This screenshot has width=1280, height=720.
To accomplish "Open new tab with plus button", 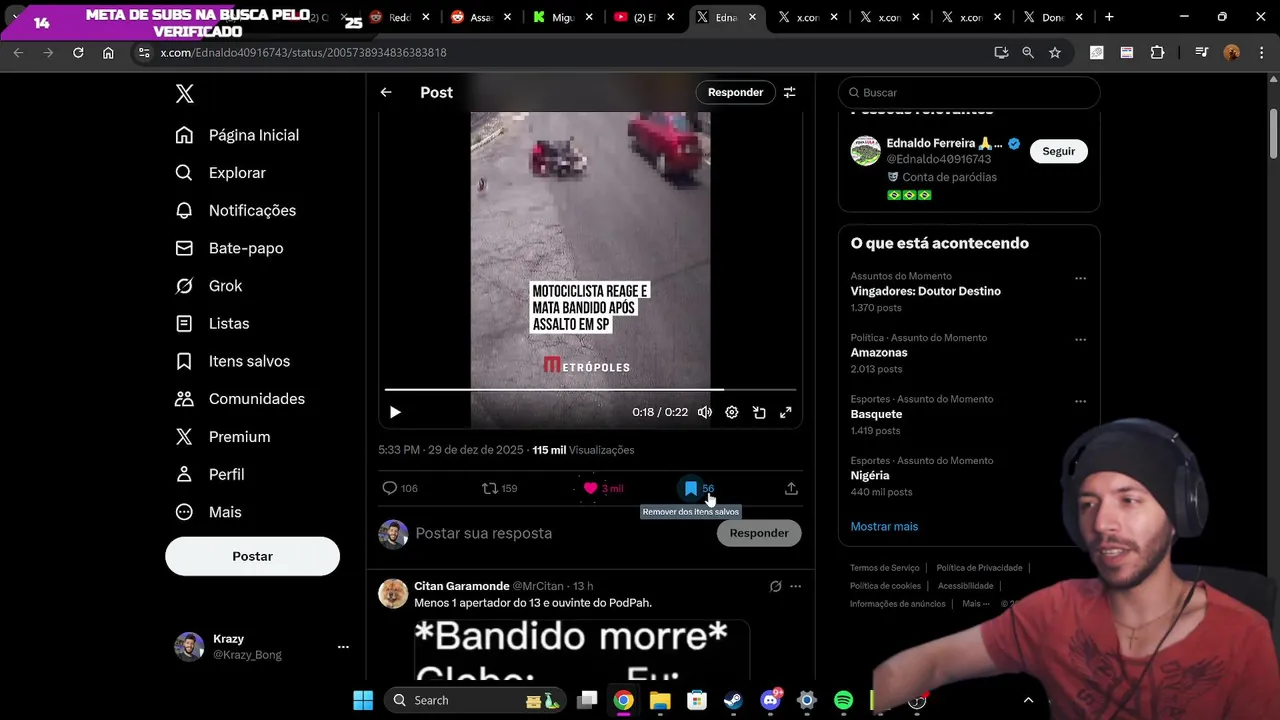I will tap(1108, 17).
